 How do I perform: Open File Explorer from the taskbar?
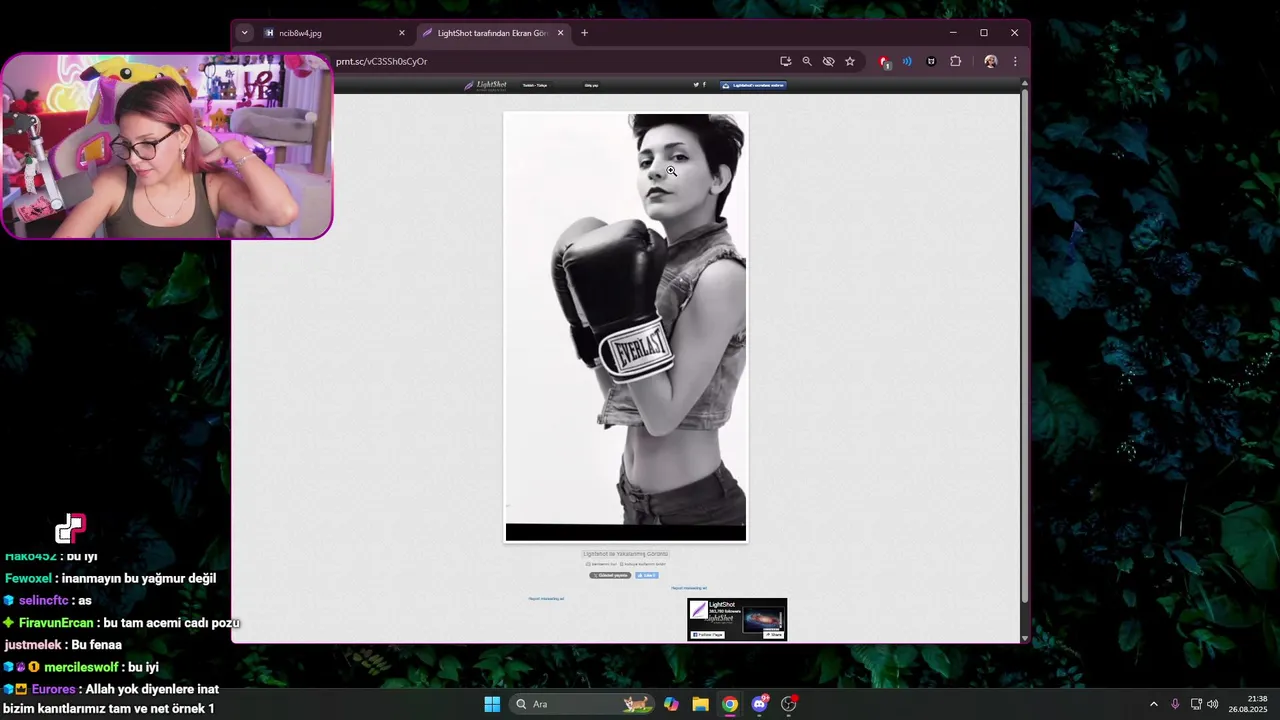click(700, 704)
